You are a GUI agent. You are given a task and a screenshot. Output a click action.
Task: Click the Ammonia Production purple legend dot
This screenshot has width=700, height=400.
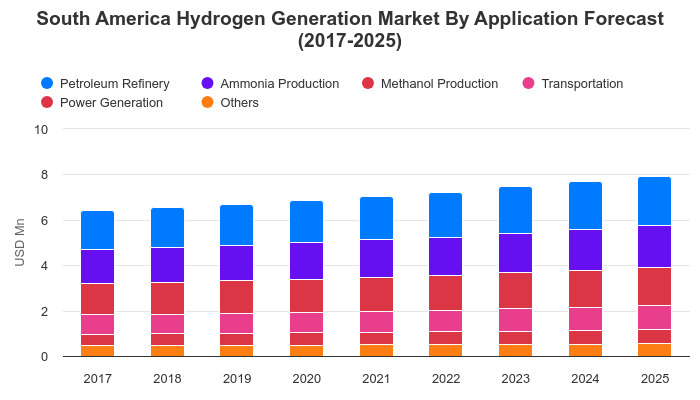click(208, 83)
